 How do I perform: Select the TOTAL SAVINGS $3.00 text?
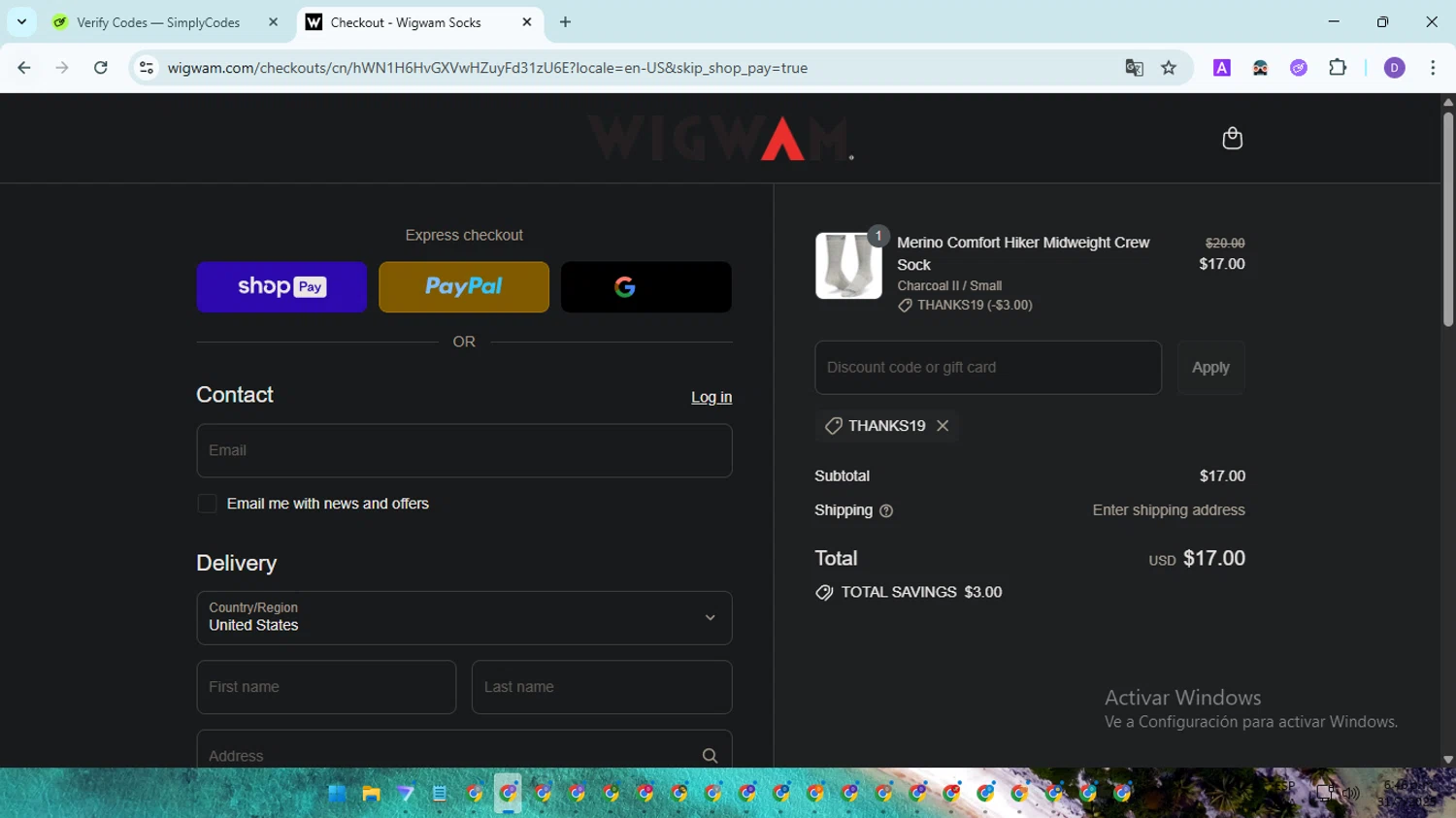[x=921, y=592]
